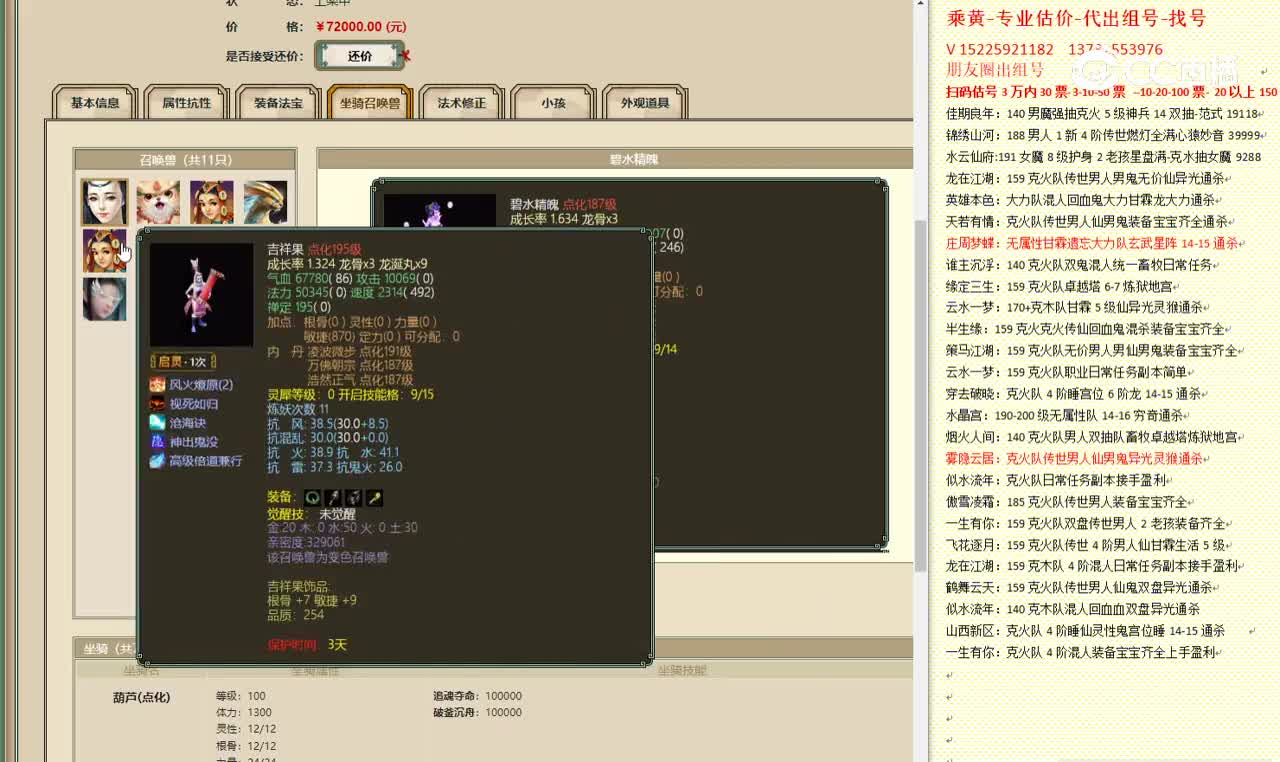Click the 沧海诀 skill name
This screenshot has height=762, width=1280.
[x=188, y=423]
